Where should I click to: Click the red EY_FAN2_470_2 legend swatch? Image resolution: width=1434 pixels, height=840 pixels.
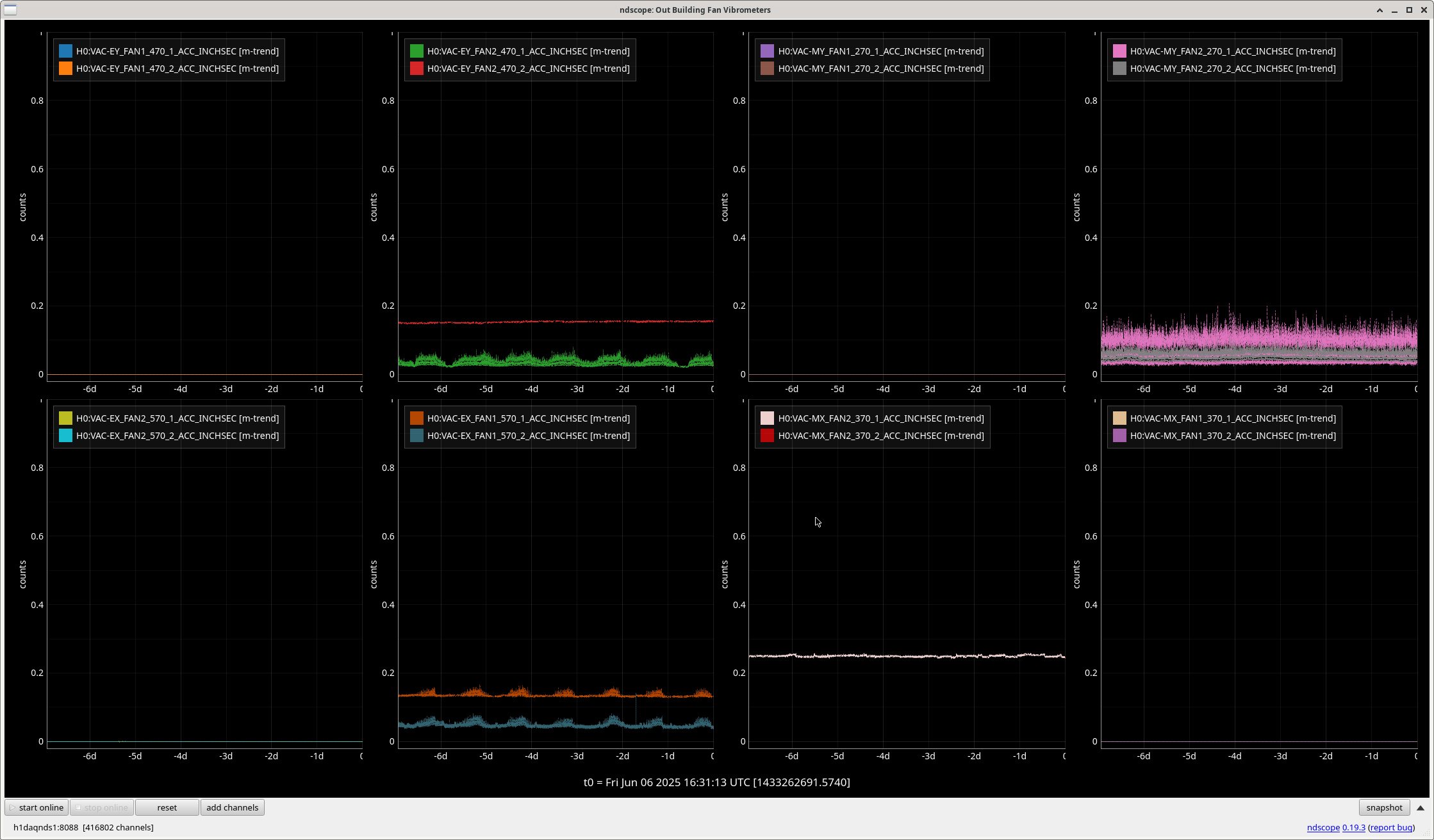[x=416, y=69]
